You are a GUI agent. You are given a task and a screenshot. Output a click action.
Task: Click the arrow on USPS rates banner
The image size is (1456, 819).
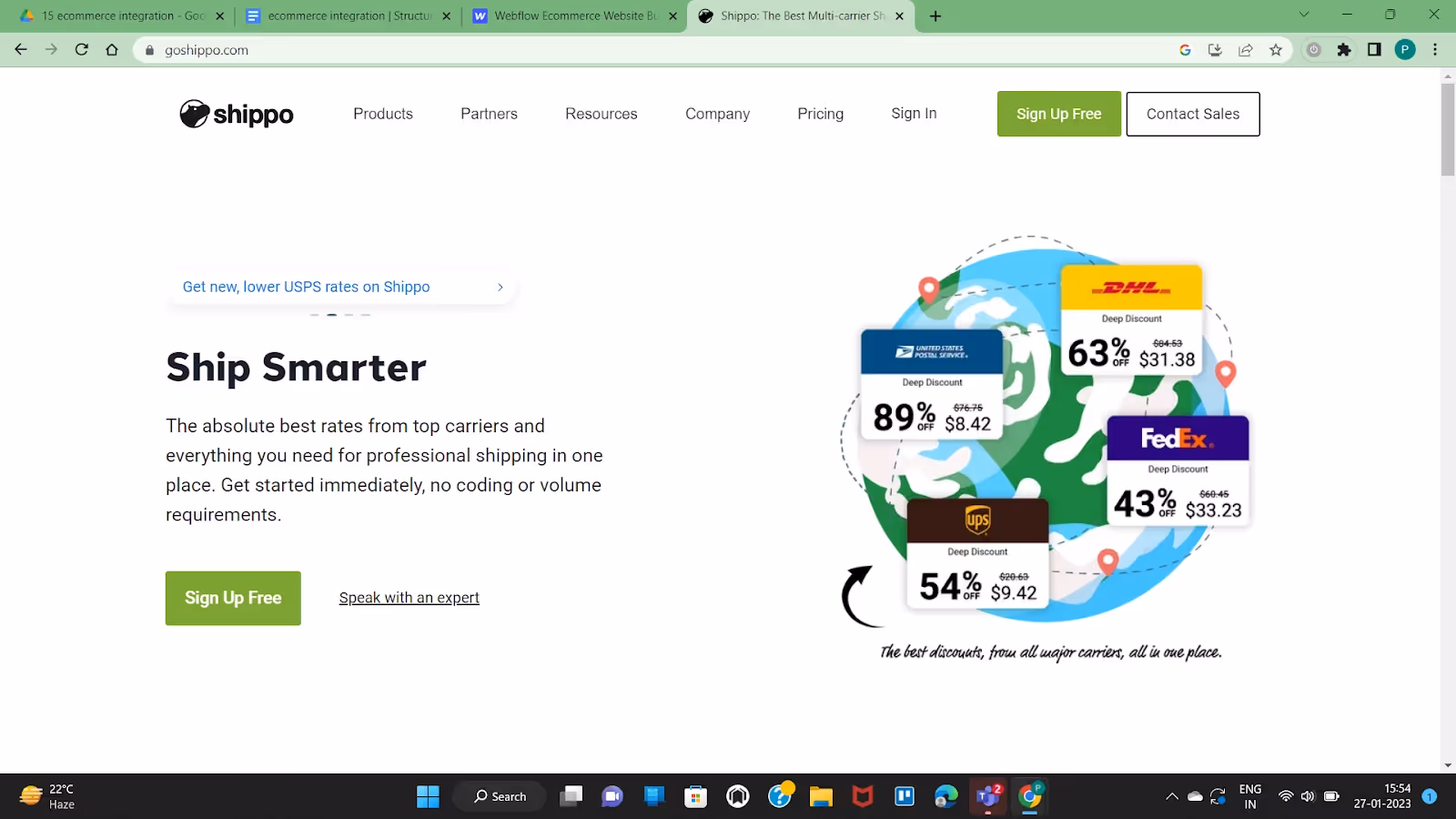[x=500, y=287]
